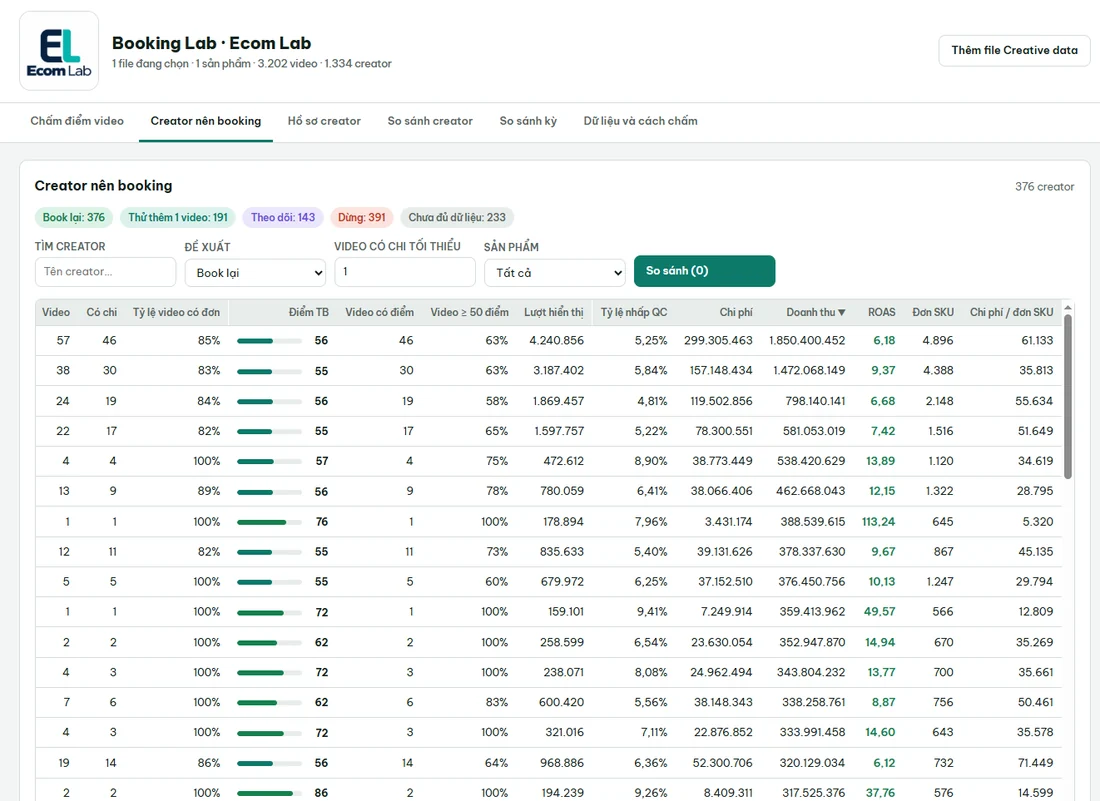Click the table's vertical scrollbar thumb
This screenshot has height=801, width=1100.
coord(1068,396)
